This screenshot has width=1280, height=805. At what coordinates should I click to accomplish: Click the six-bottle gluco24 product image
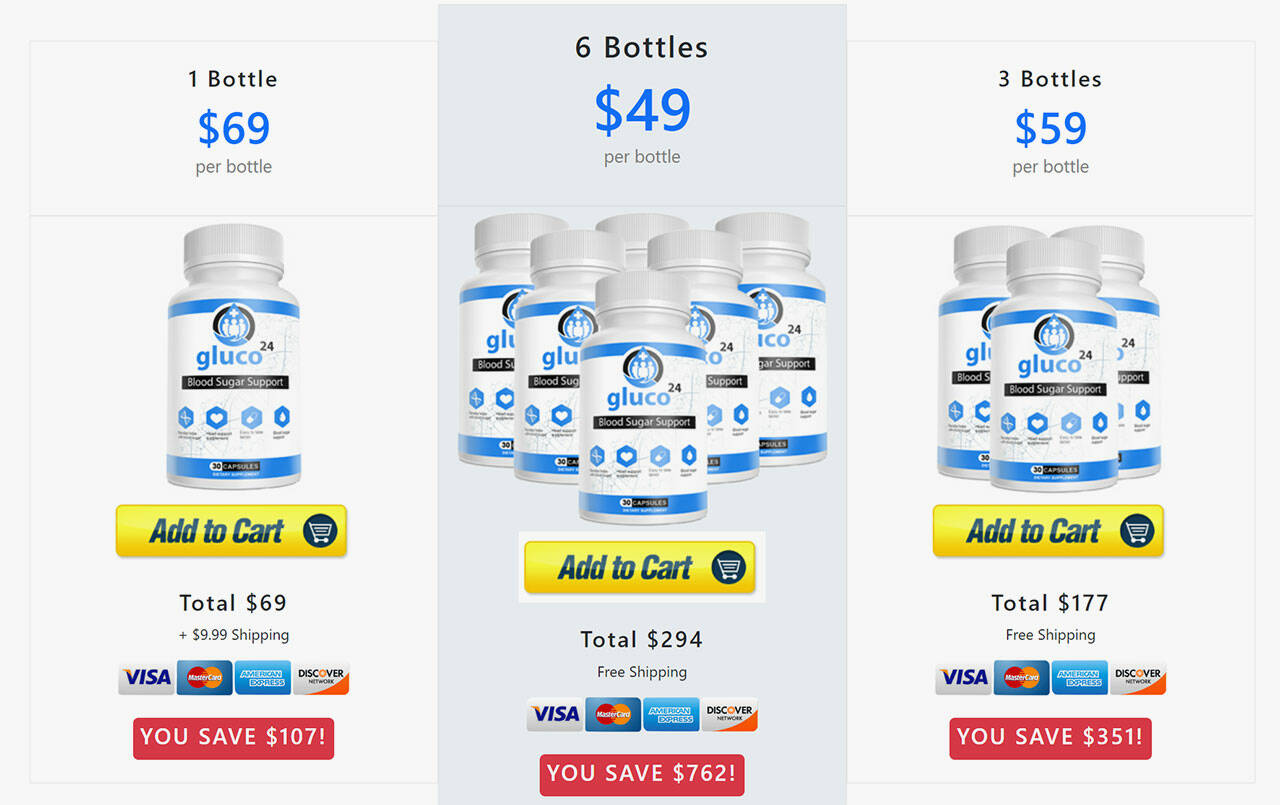tap(642, 368)
